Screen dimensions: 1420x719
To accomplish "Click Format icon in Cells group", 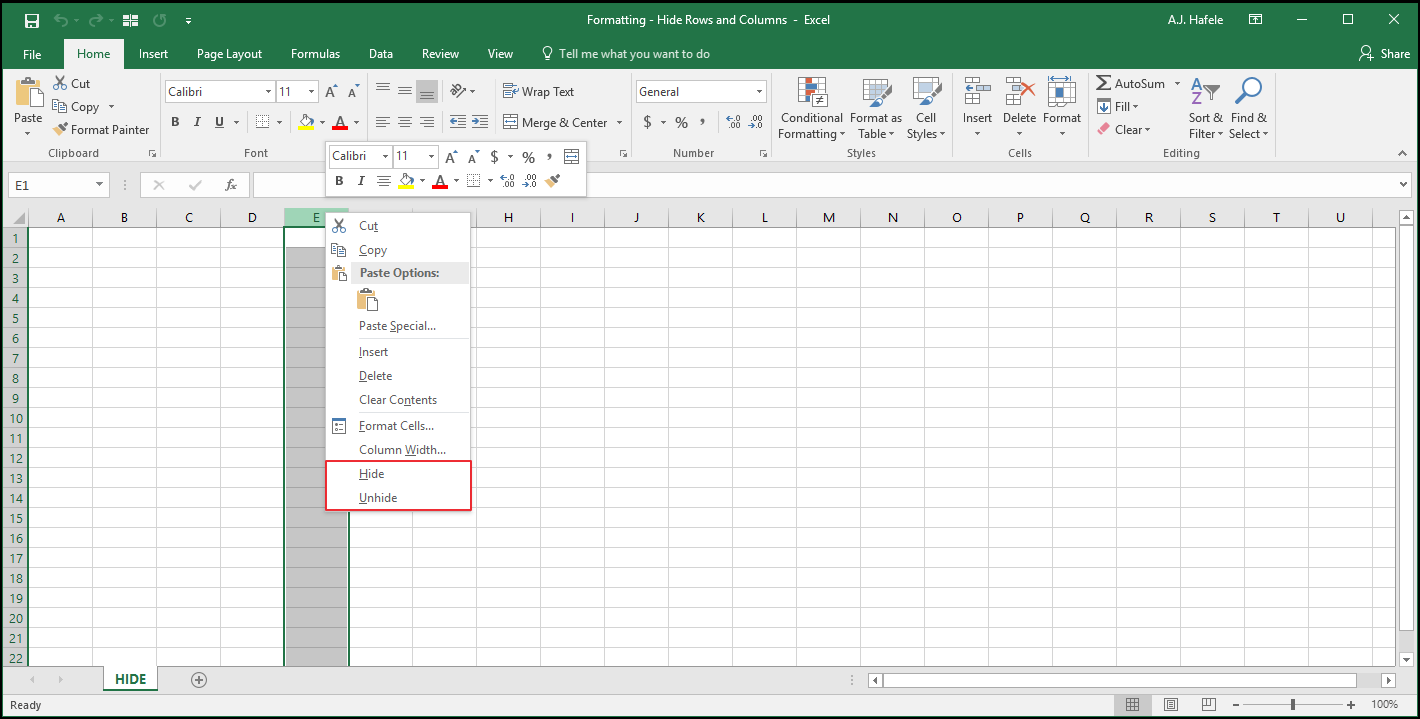I will click(x=1061, y=91).
